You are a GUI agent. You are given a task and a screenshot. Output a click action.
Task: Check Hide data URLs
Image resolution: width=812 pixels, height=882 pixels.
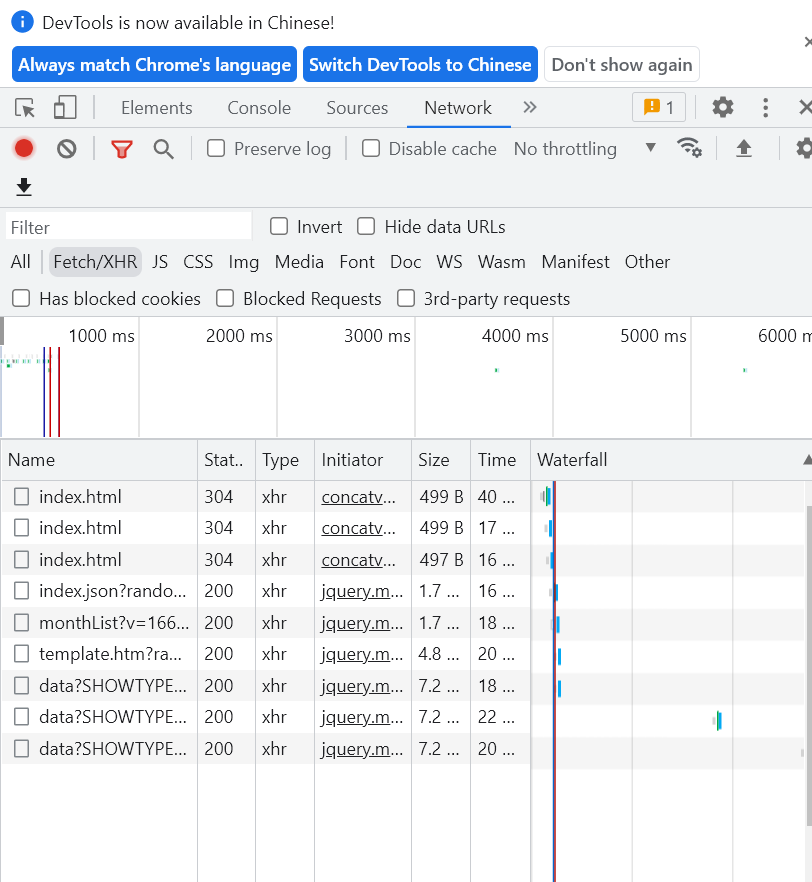click(366, 227)
